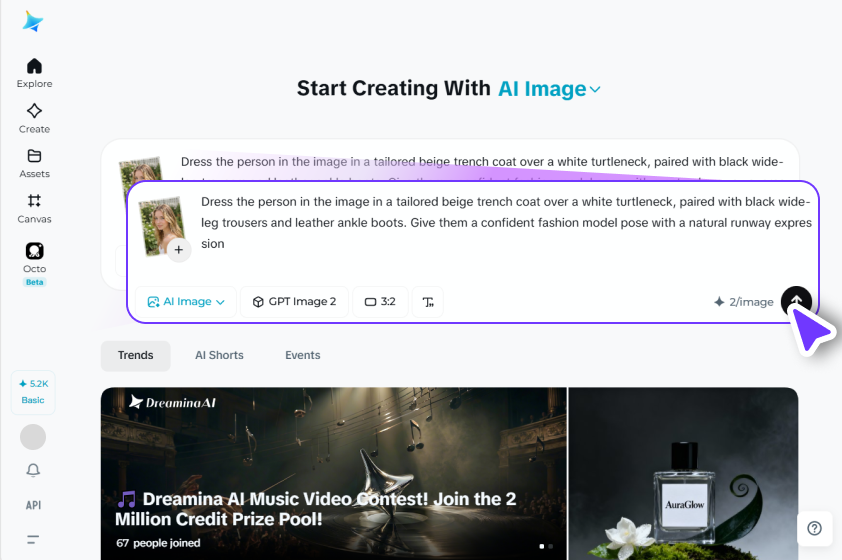Select the first banner carousel dot
The width and height of the screenshot is (842, 560).
[541, 546]
